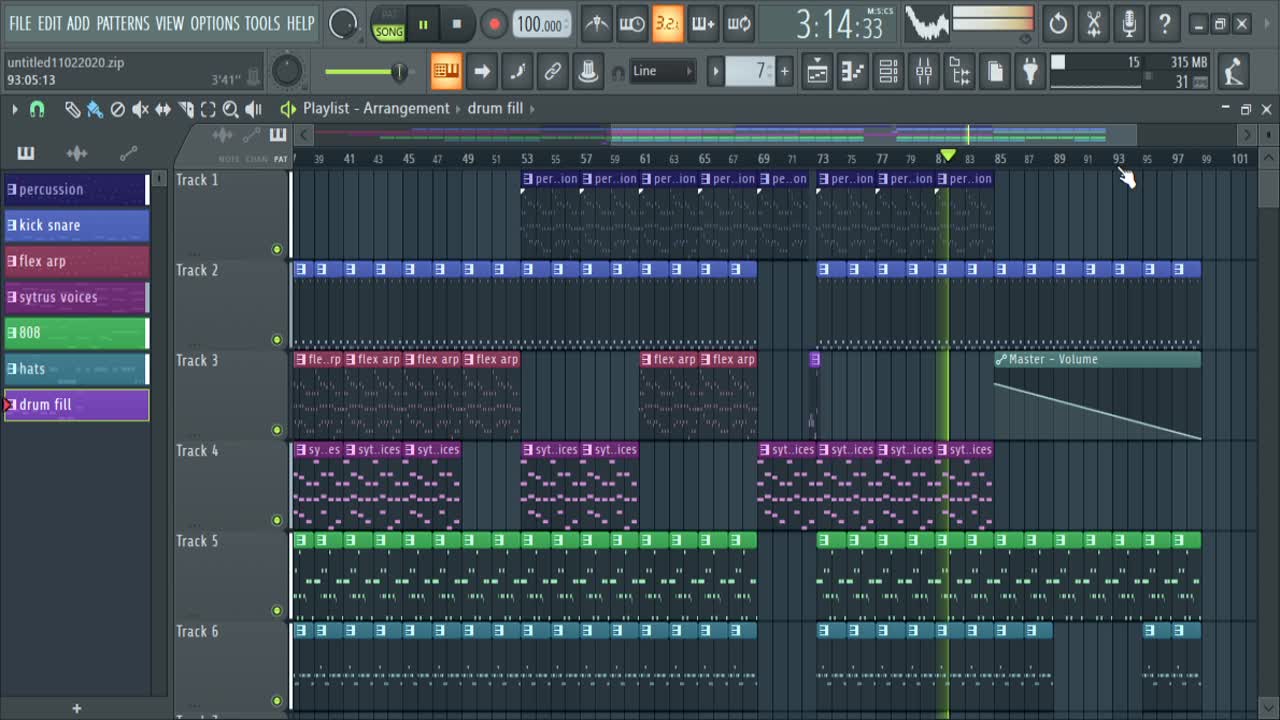Select the 808 pattern in picker
The height and width of the screenshot is (720, 1280).
(77, 333)
